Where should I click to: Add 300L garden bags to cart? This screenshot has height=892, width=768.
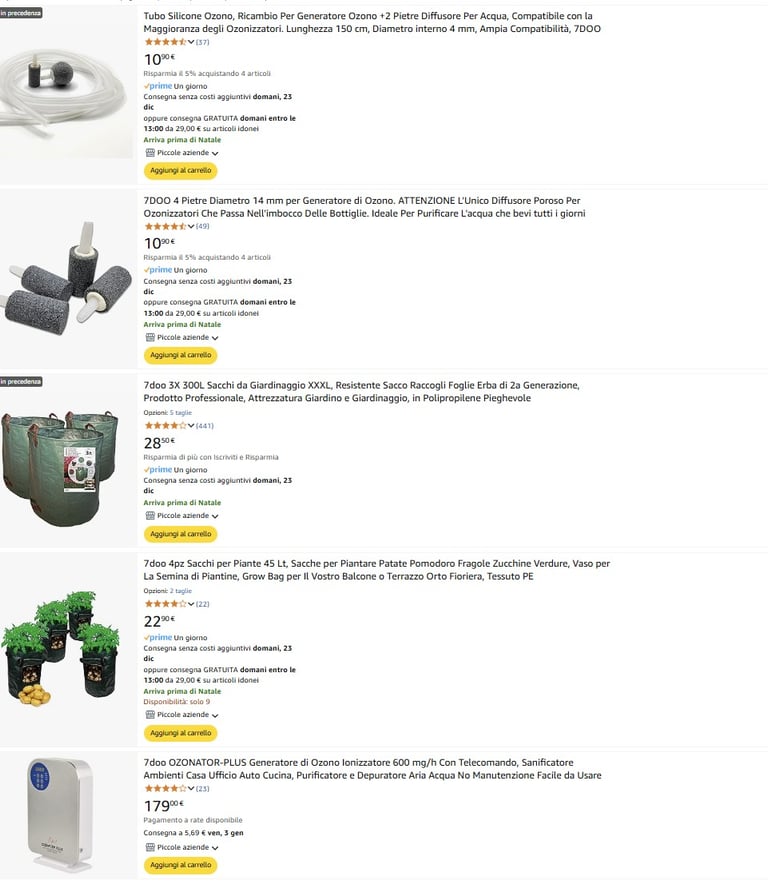click(x=180, y=534)
